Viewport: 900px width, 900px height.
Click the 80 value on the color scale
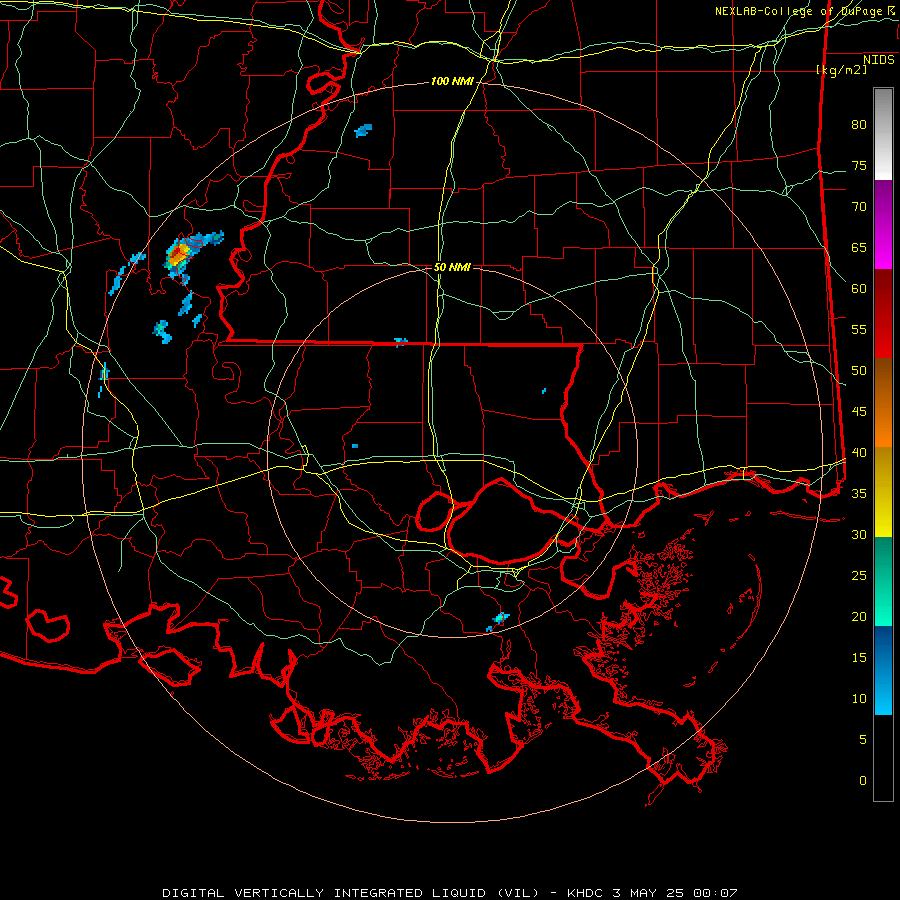(859, 125)
